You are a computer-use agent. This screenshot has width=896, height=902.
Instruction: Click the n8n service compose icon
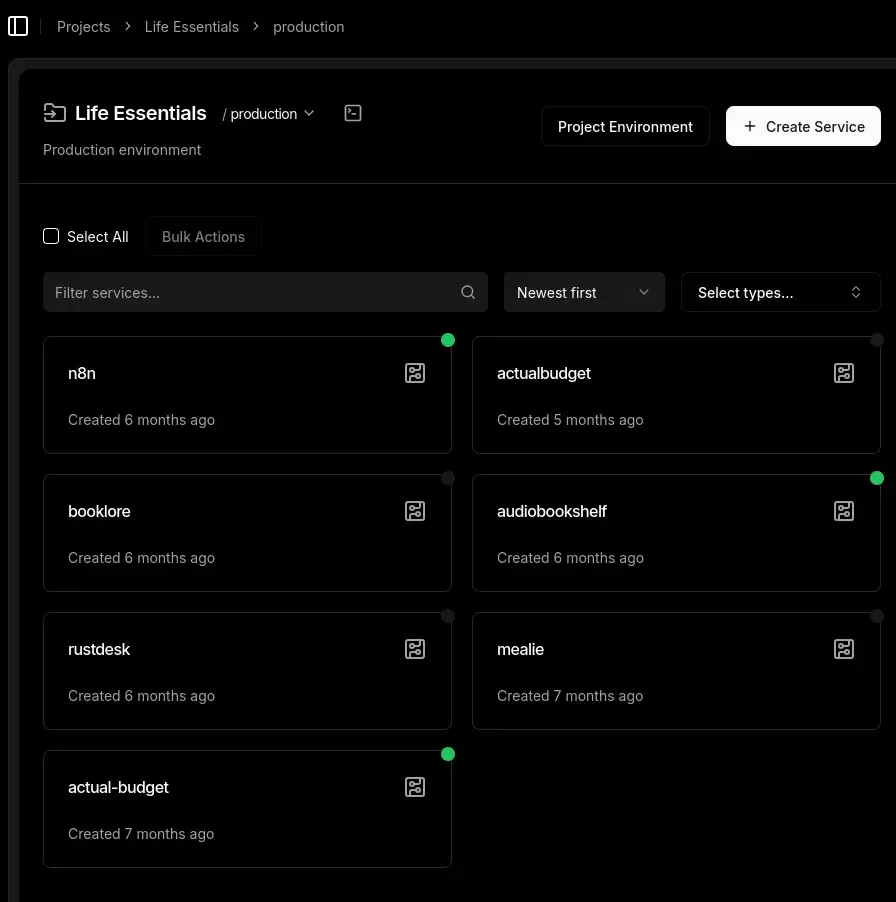coord(415,373)
